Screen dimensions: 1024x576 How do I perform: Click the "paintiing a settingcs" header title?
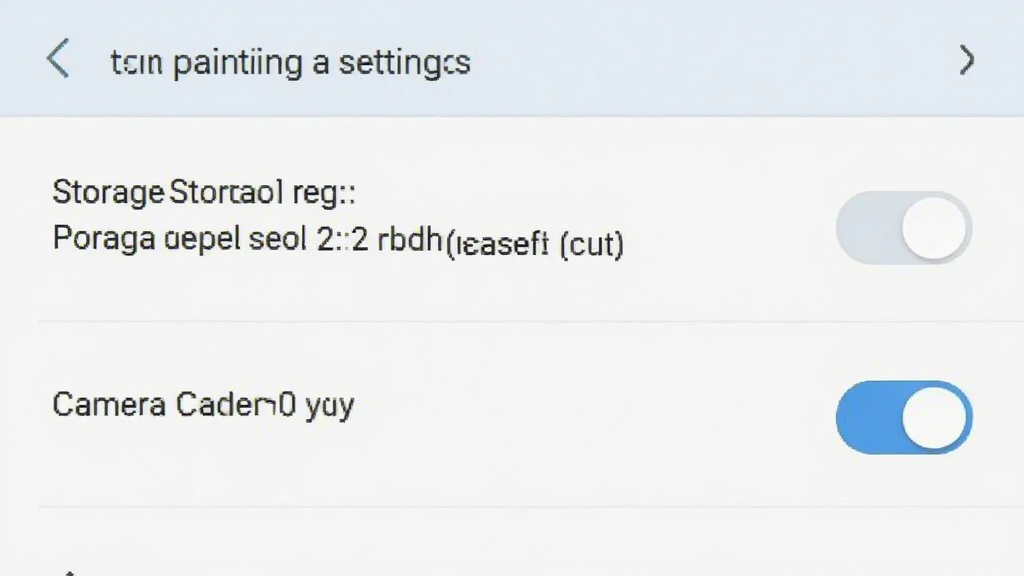[x=322, y=63]
